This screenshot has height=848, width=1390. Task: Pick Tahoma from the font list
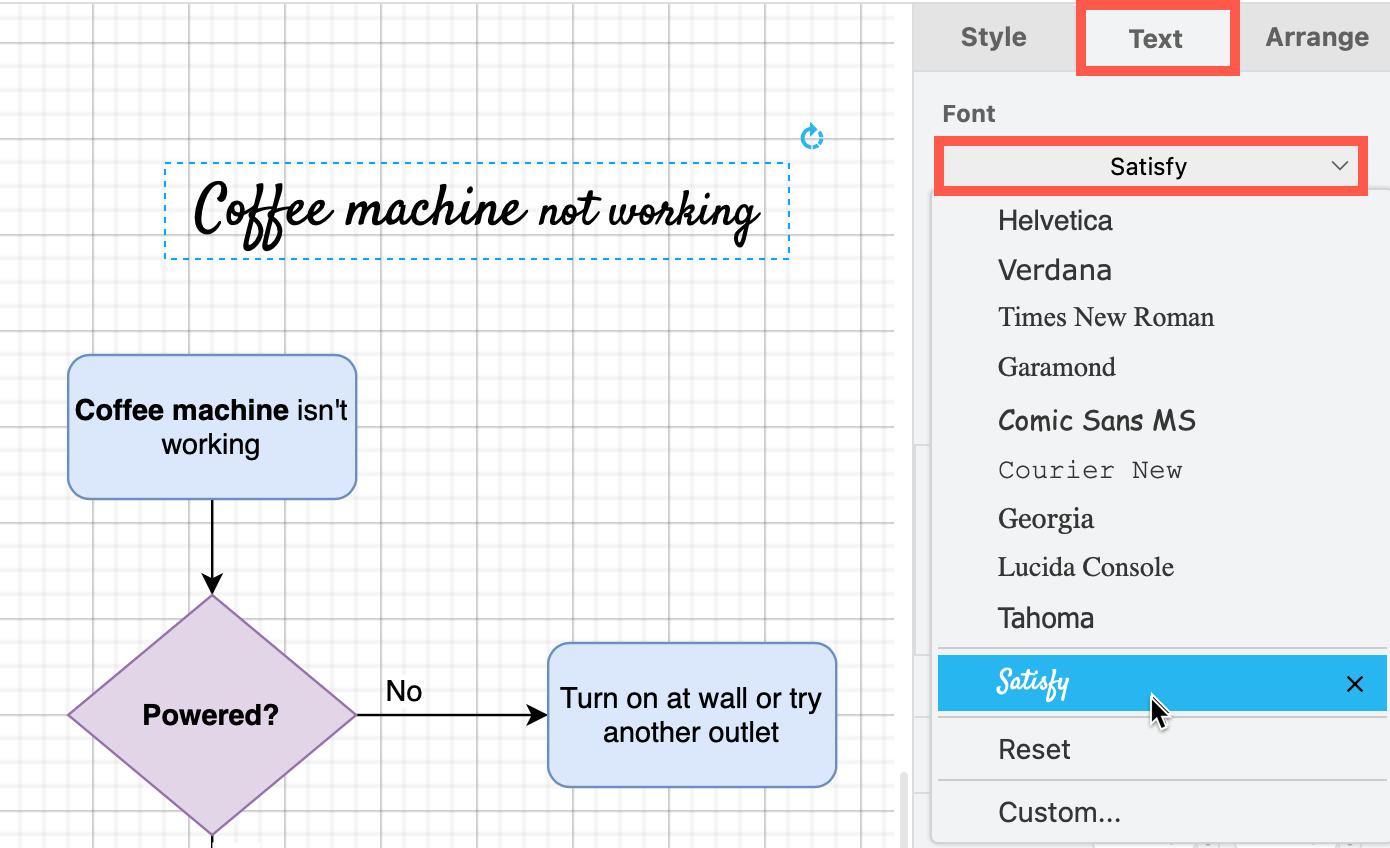tap(1045, 618)
